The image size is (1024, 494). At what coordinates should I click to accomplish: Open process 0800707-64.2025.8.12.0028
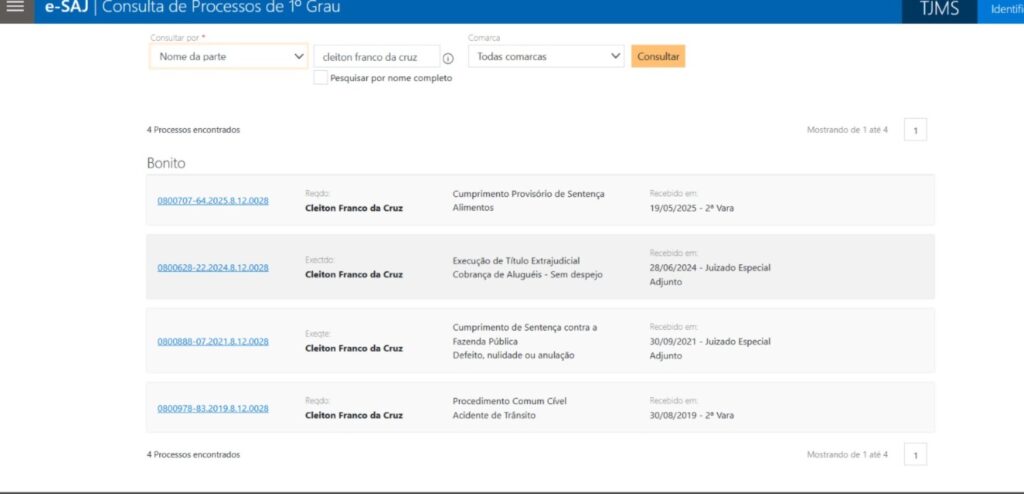pos(212,201)
